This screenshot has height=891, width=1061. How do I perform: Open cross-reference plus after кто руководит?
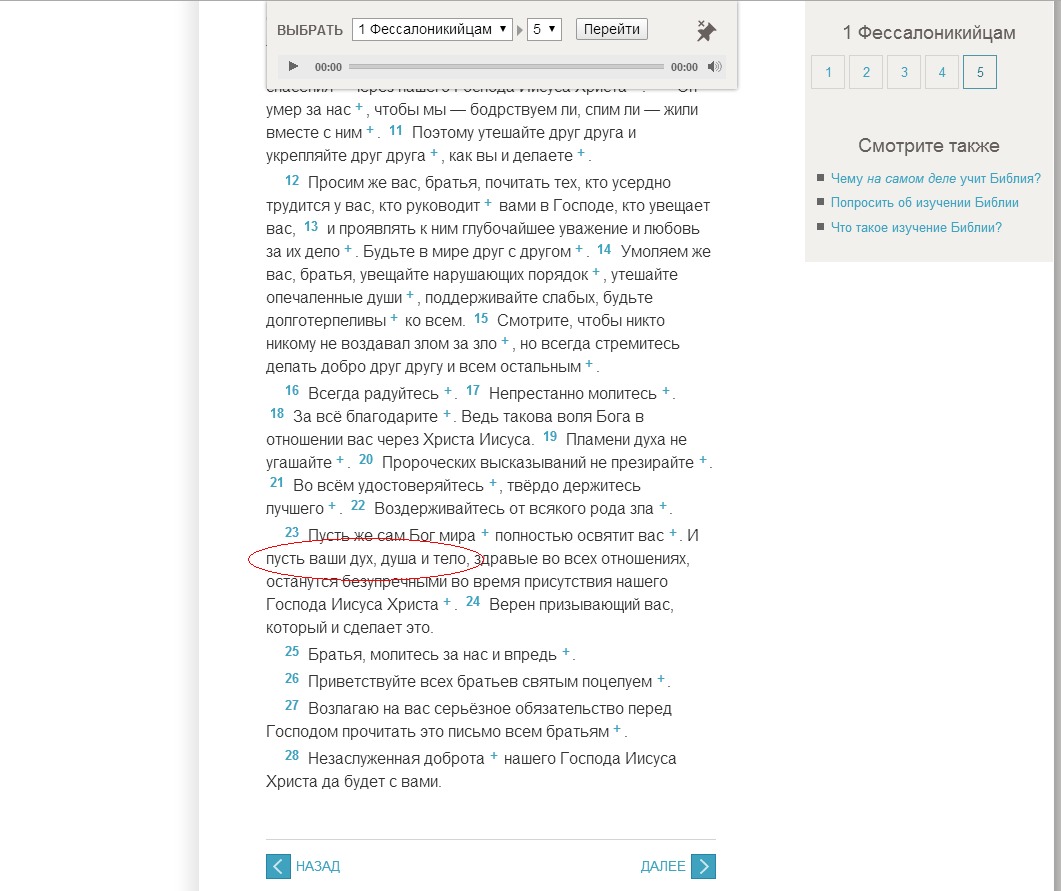tap(488, 202)
